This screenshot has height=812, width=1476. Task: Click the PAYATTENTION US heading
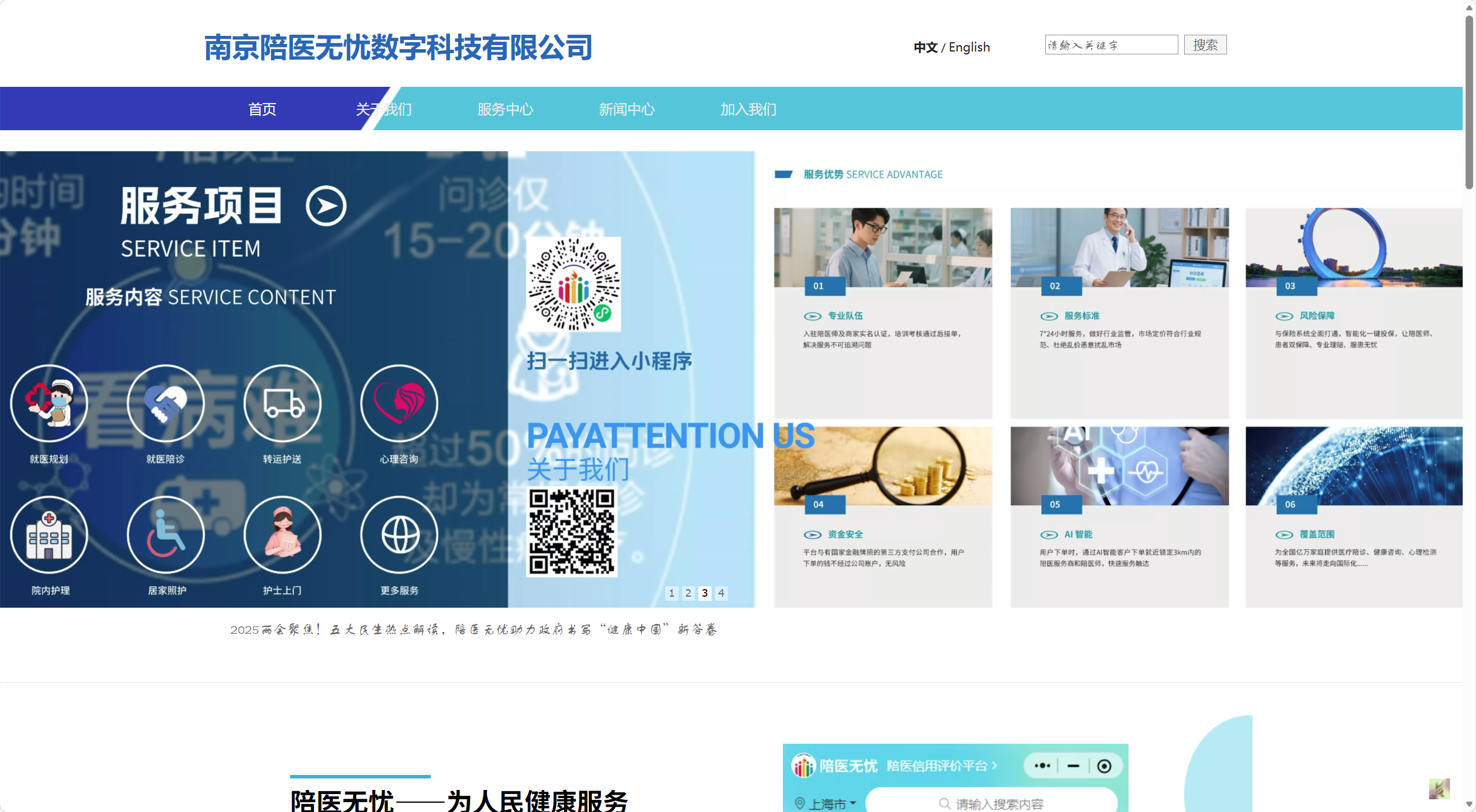671,436
